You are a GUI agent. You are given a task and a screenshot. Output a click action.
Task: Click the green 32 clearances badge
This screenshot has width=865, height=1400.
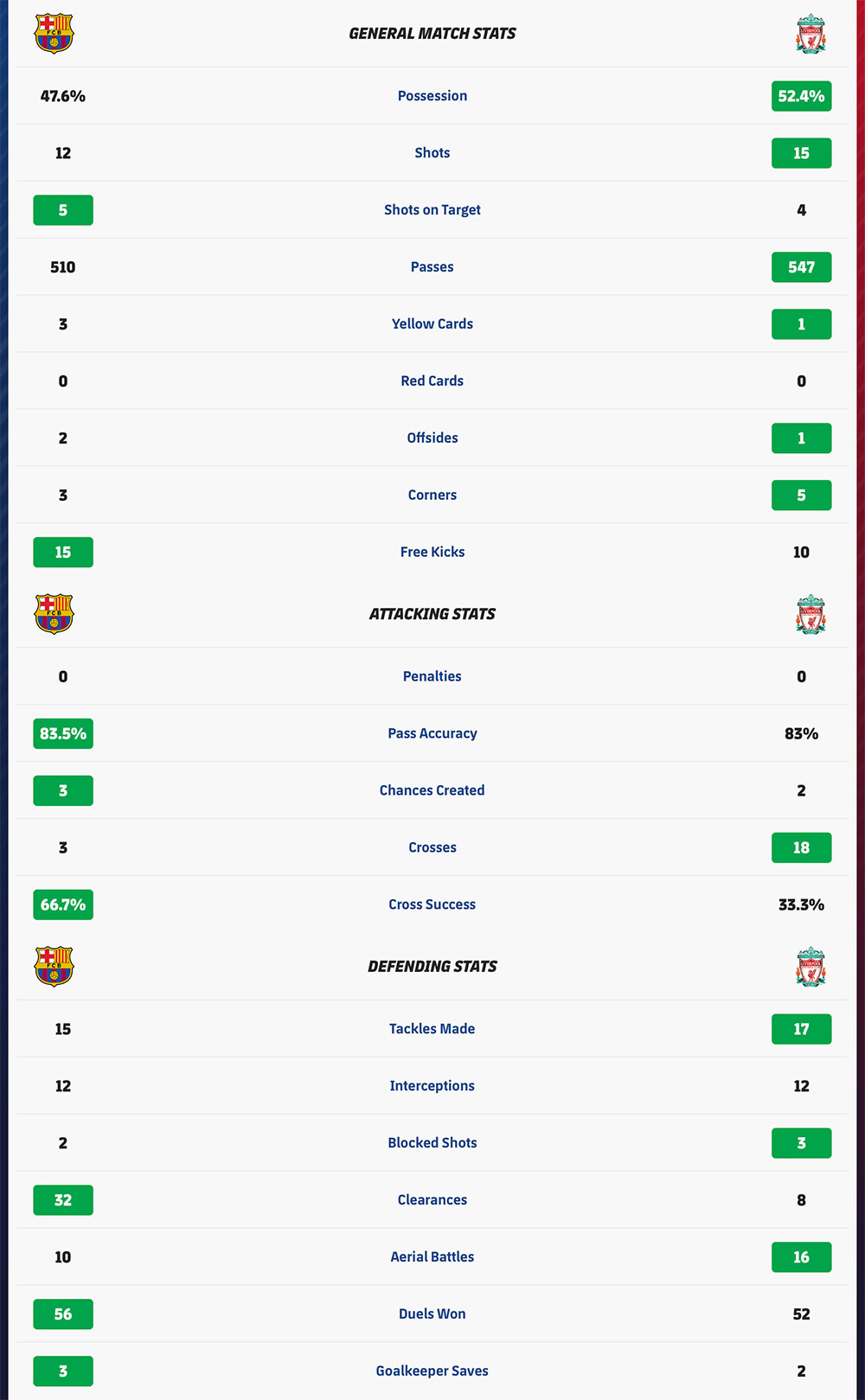[x=63, y=1200]
